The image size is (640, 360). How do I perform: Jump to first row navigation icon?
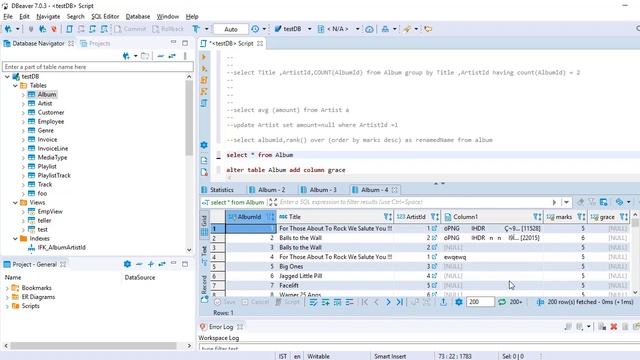point(365,302)
